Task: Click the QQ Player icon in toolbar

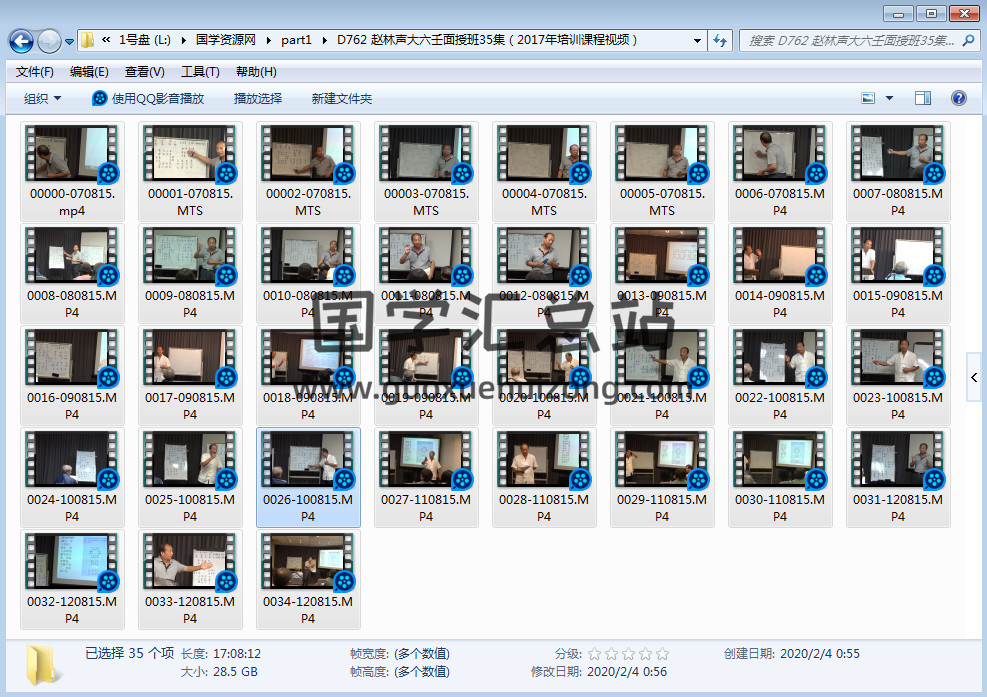Action: pyautogui.click(x=100, y=98)
